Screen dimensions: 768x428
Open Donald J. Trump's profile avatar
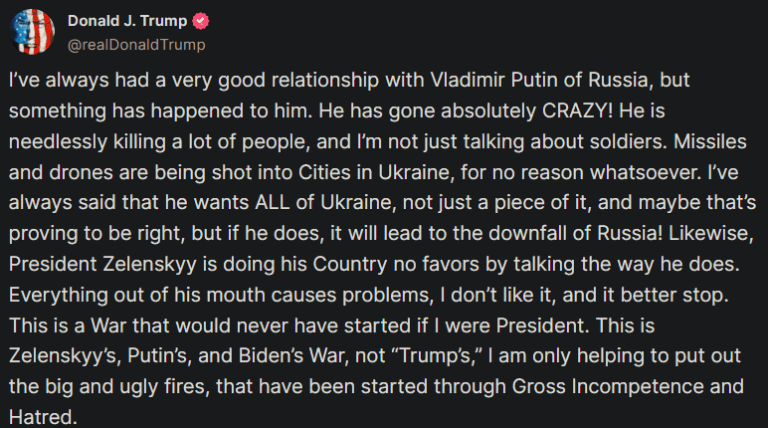tap(33, 32)
